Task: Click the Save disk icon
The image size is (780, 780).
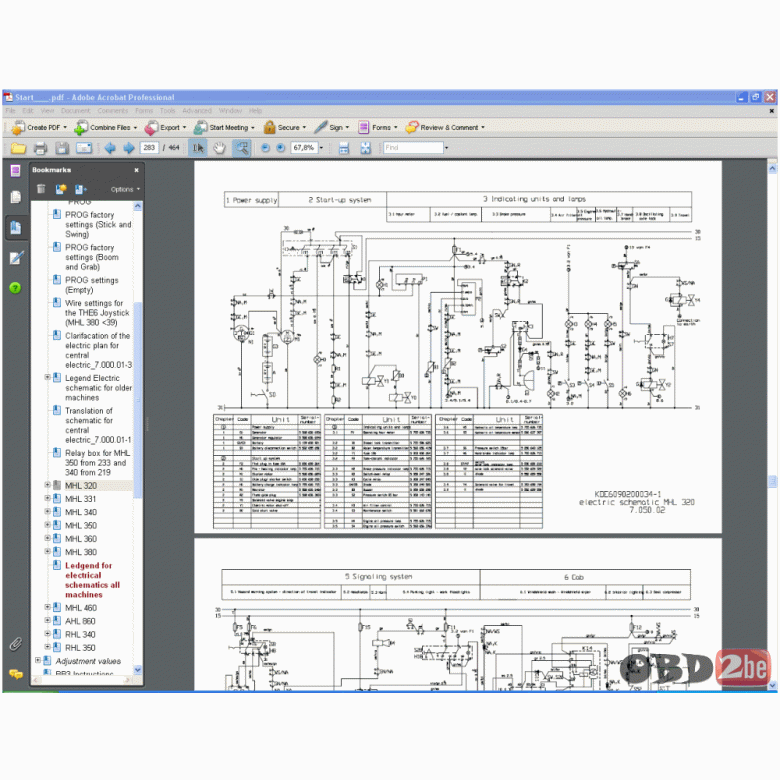Action: (x=62, y=148)
